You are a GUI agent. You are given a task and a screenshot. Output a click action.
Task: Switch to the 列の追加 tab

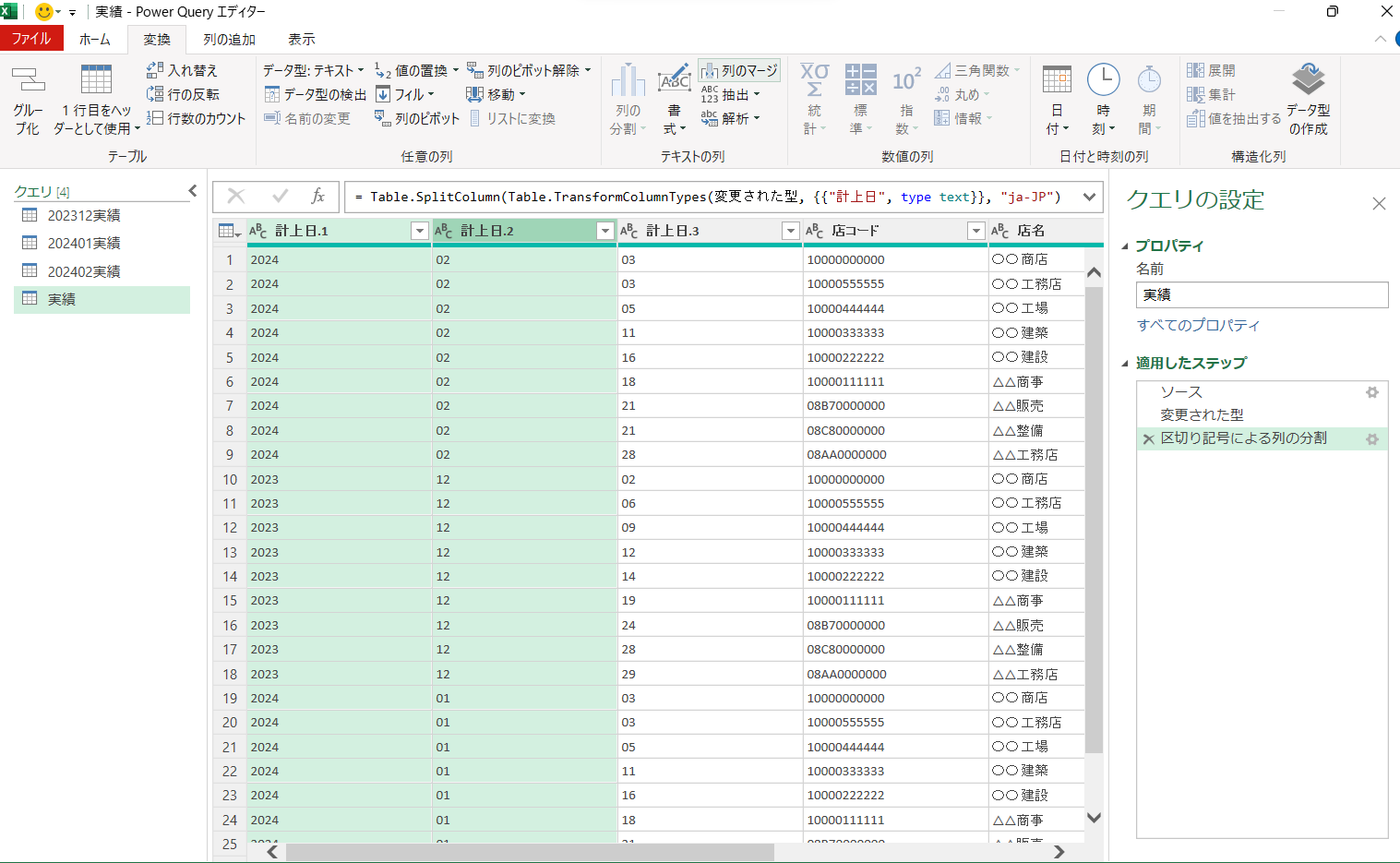229,39
